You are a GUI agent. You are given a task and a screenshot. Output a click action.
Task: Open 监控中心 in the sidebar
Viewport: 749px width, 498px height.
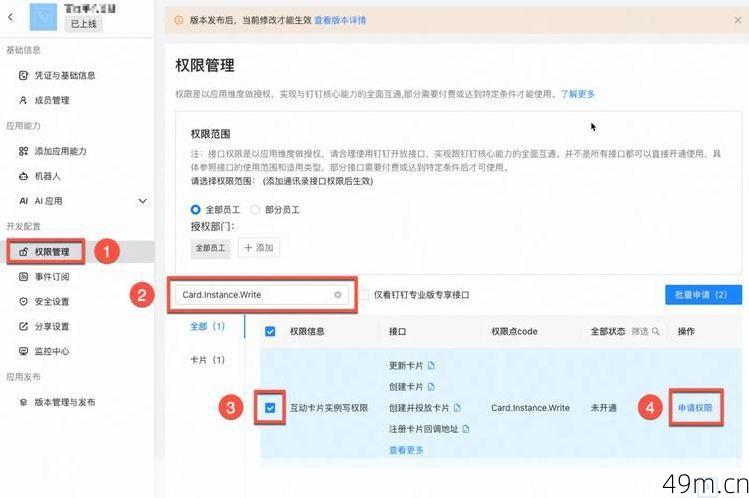pos(52,351)
